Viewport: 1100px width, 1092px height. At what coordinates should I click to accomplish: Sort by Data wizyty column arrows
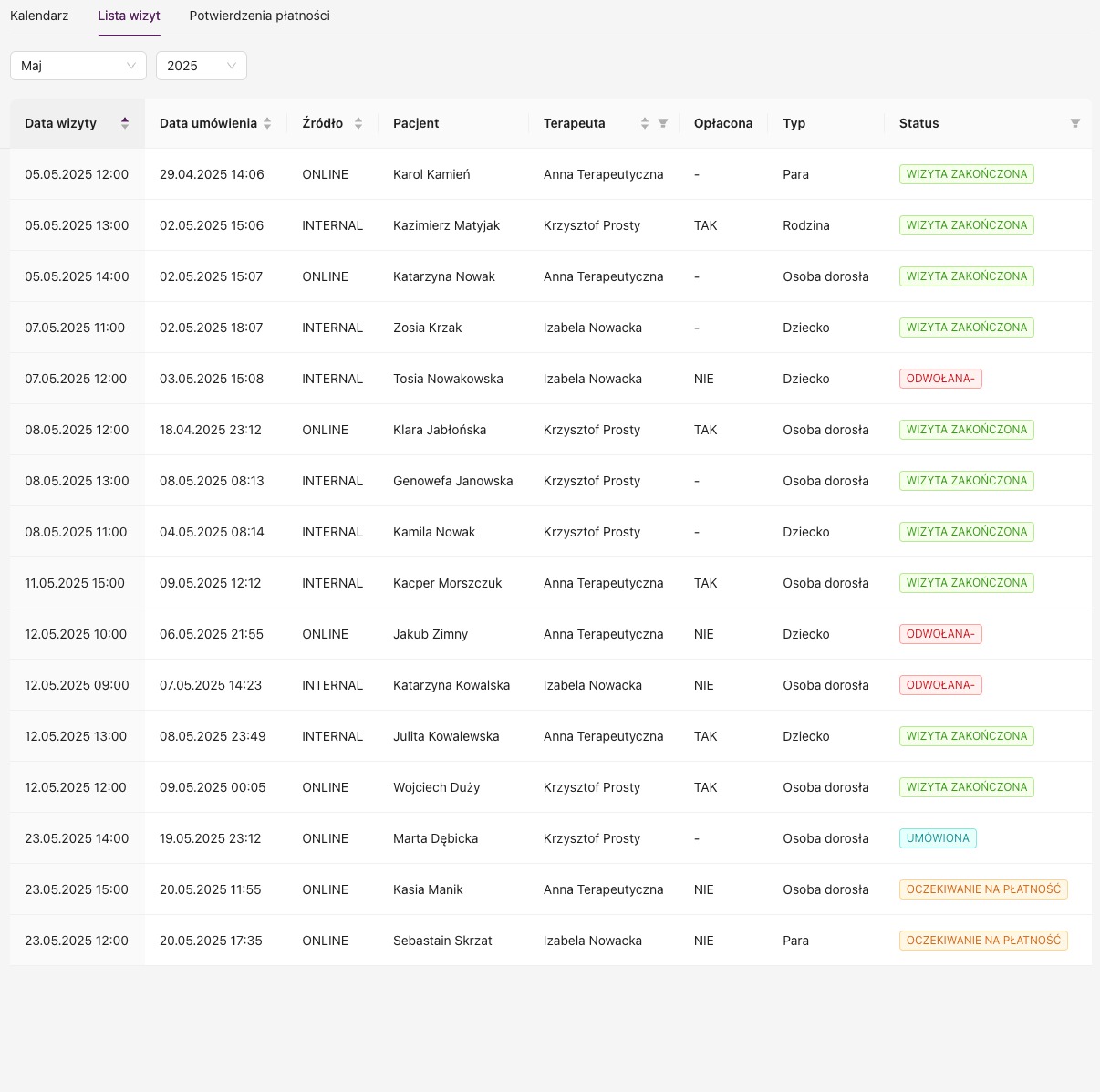[x=125, y=123]
